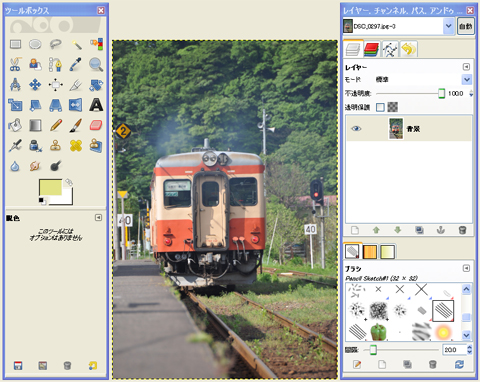Raise the layer with green up arrow
480x382 pixels.
[376, 230]
